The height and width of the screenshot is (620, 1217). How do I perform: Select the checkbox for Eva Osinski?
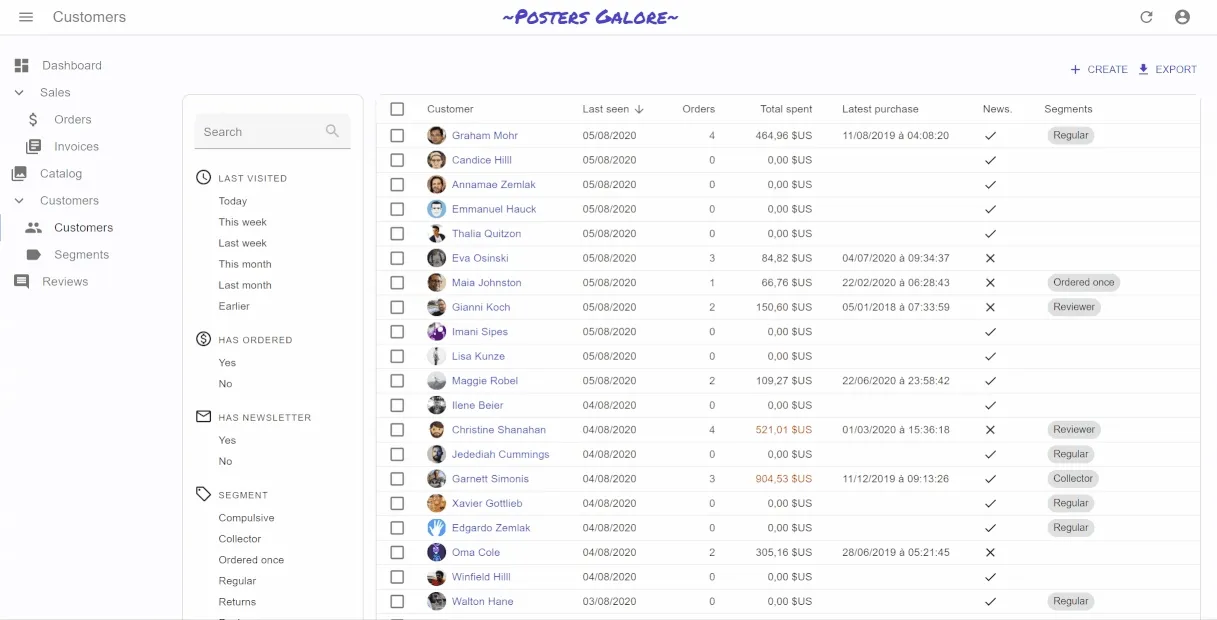click(397, 257)
